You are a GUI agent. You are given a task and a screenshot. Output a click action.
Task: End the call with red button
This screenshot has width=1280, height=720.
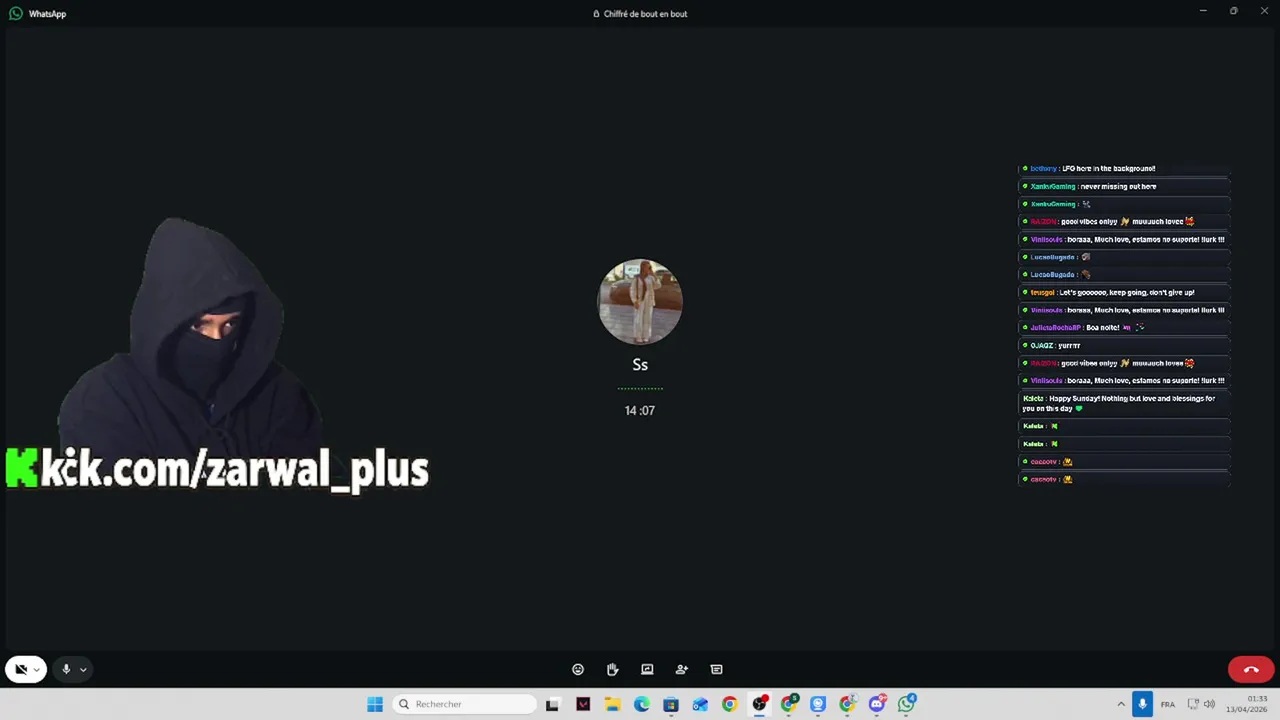pos(1251,669)
